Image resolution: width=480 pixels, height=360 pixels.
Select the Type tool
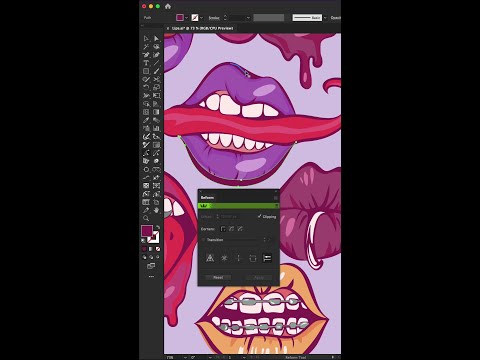146,63
